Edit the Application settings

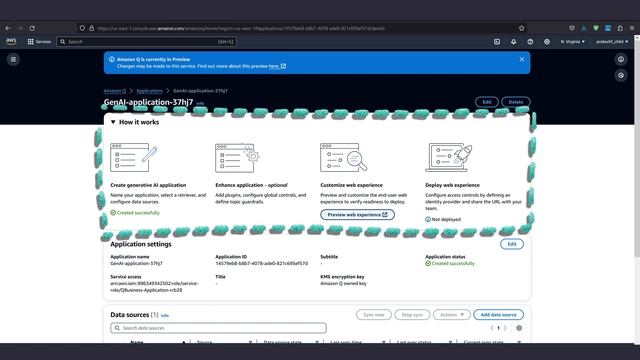(x=512, y=244)
